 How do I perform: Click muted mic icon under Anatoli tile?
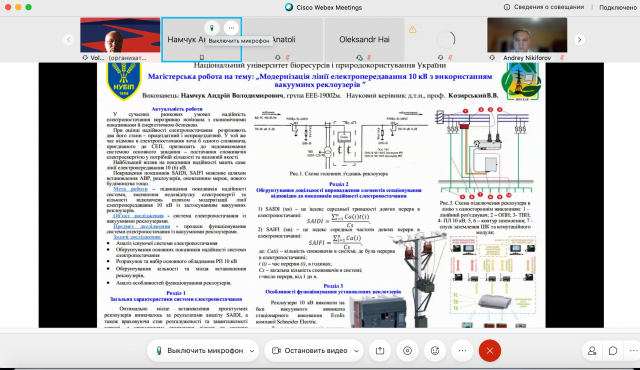coord(287,58)
